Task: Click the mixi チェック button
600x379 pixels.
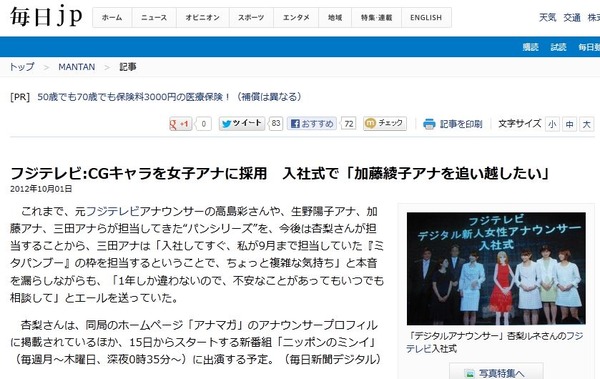Action: pos(385,123)
